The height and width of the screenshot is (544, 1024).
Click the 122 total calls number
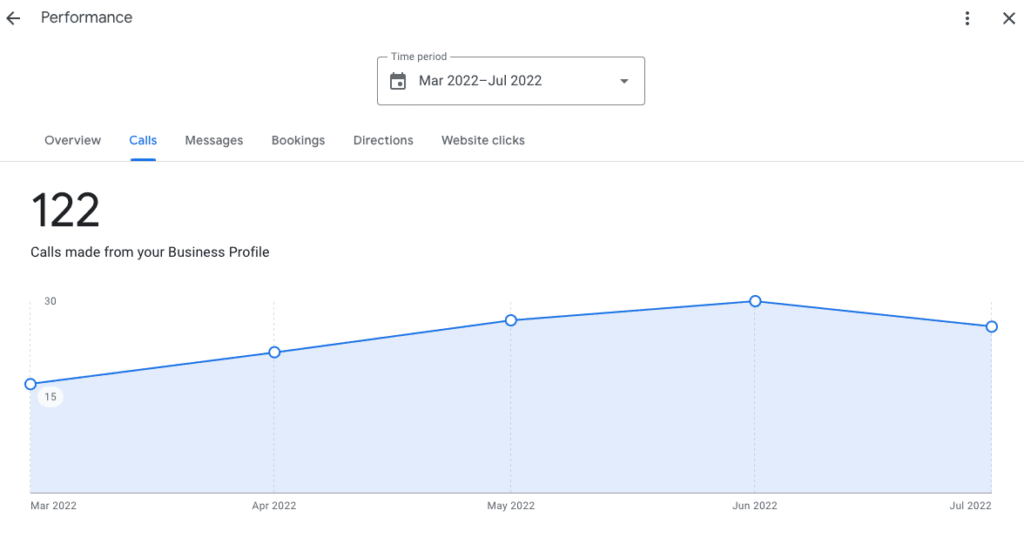65,210
